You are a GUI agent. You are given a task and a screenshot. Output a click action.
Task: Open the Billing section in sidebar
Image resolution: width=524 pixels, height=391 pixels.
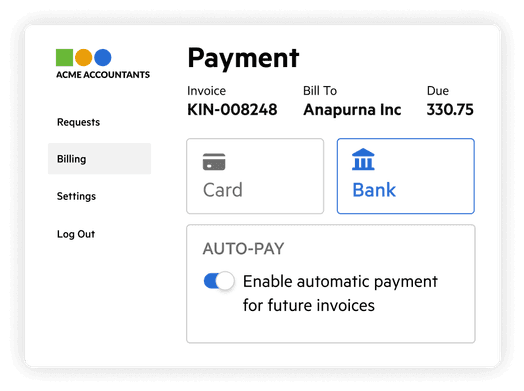point(100,159)
